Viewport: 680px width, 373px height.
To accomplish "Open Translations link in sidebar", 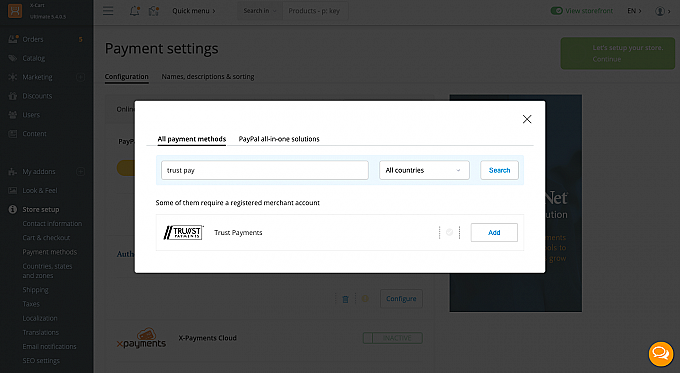I will tap(40, 333).
